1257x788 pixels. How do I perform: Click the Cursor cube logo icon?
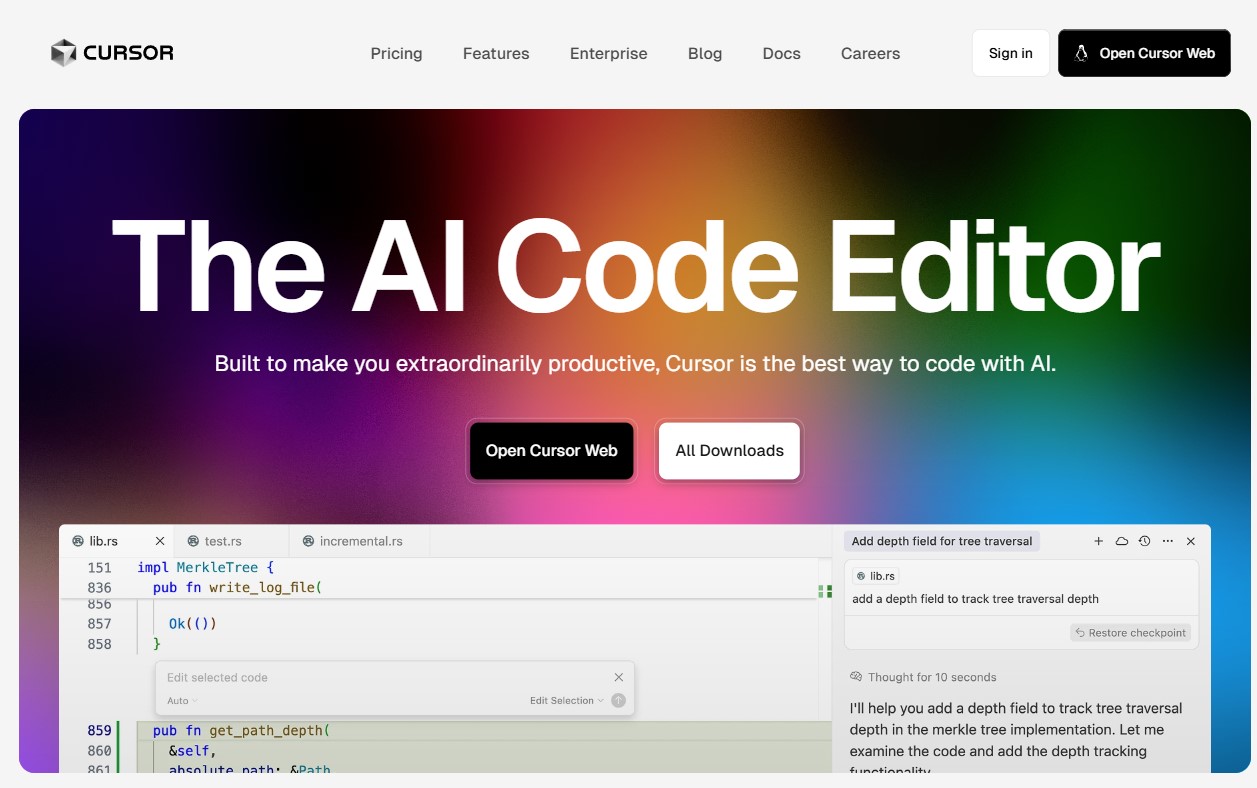point(64,53)
